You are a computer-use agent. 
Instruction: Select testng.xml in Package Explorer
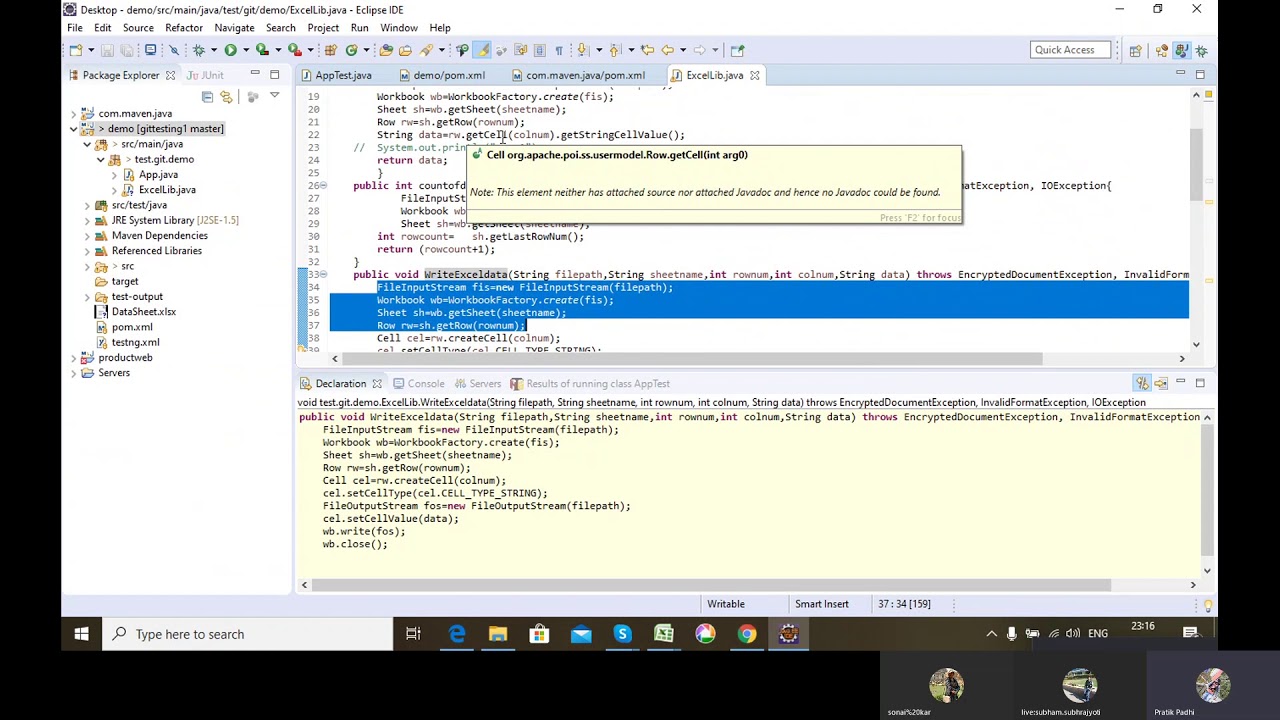(135, 342)
